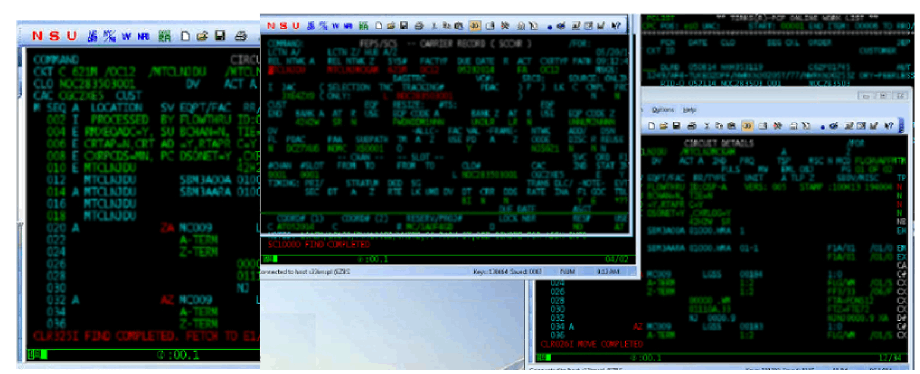Click the red U button in left circuit window
The height and width of the screenshot is (374, 920).
[72, 36]
